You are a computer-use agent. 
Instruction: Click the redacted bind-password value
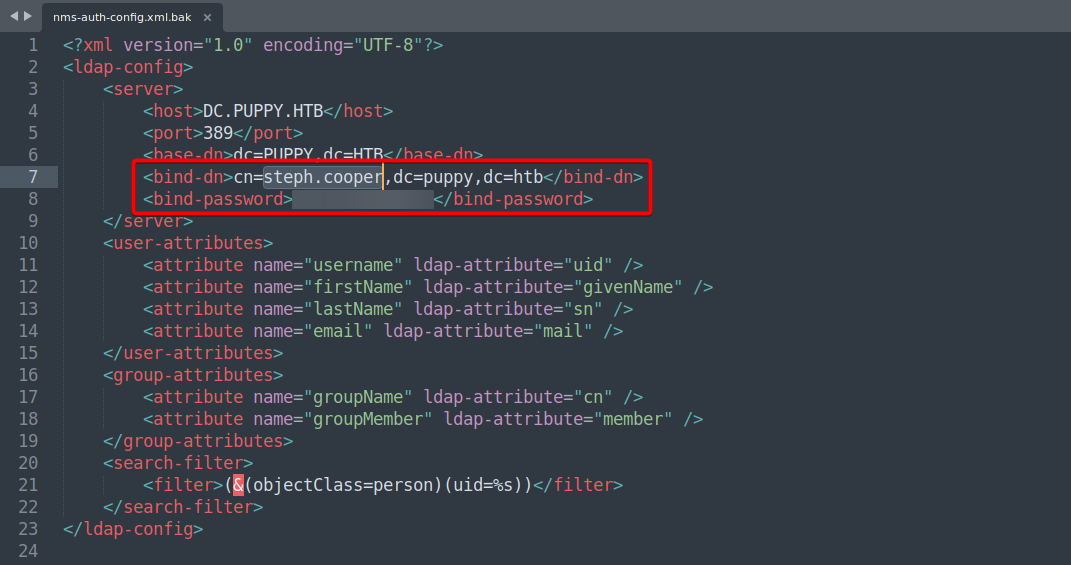click(x=362, y=199)
